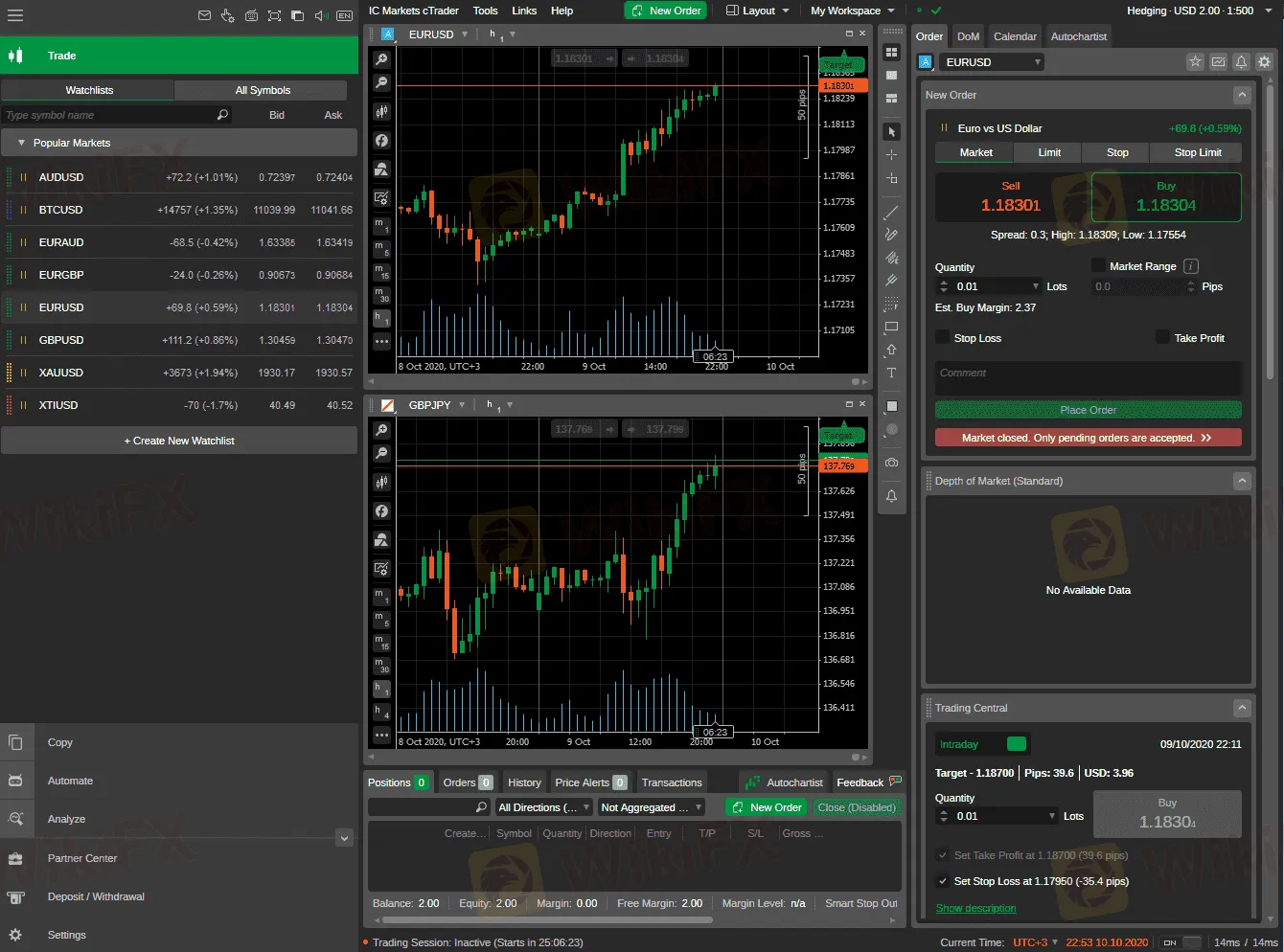This screenshot has width=1284, height=952.
Task: Open order panel settings gear icon
Action: pyautogui.click(x=1264, y=62)
